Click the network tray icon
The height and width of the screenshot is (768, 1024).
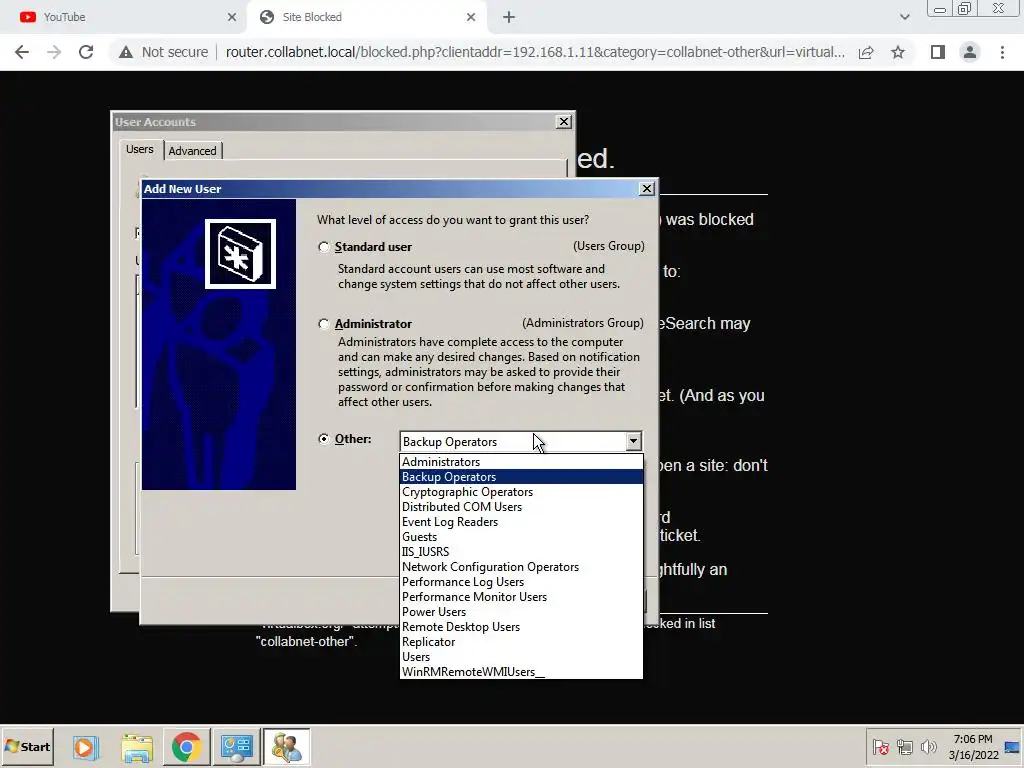pos(904,746)
